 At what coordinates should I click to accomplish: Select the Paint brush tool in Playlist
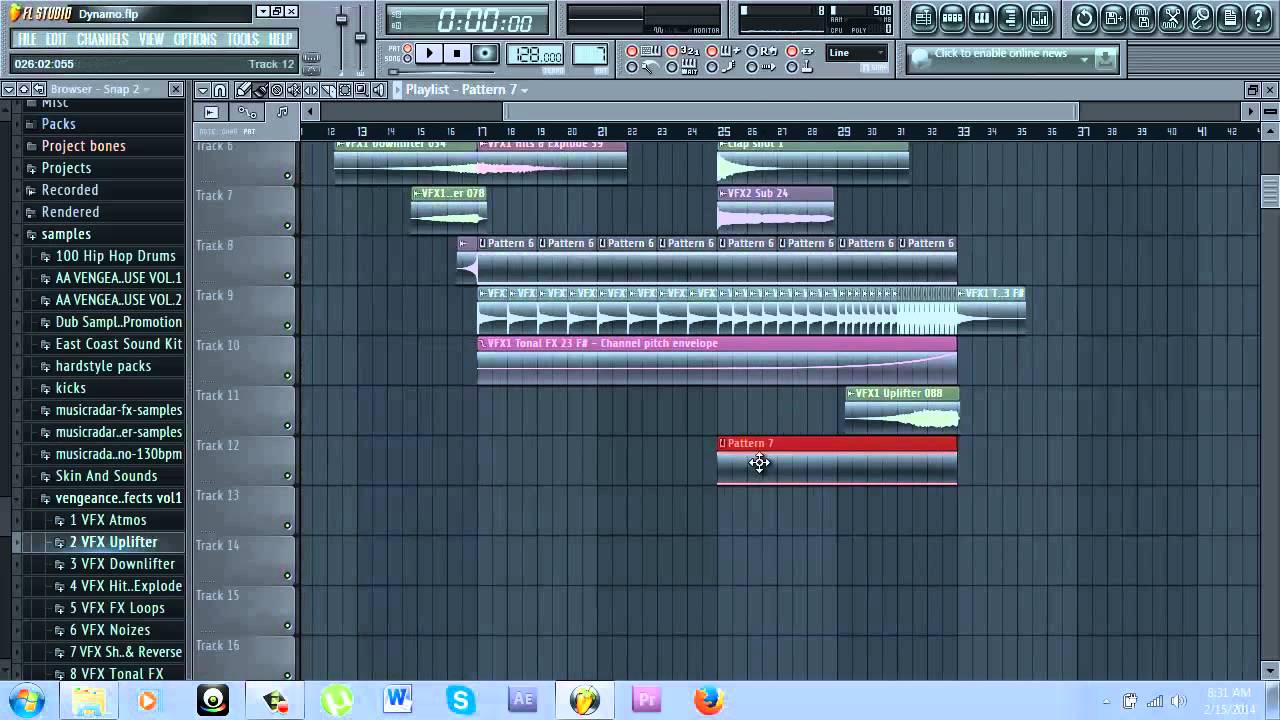(x=260, y=91)
